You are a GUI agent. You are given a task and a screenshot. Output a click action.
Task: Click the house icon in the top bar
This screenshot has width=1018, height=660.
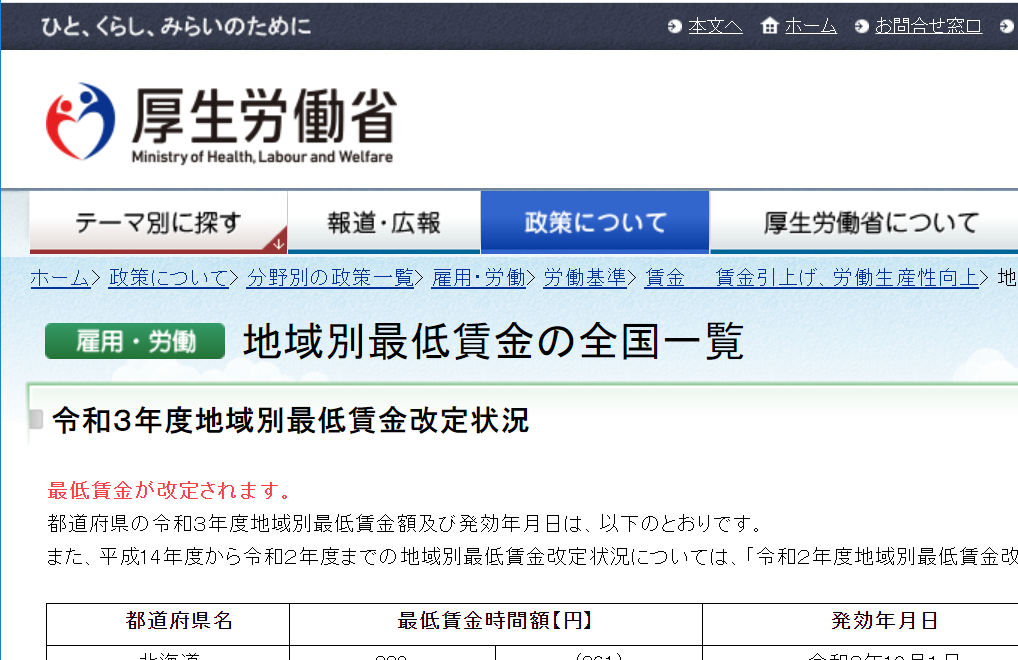tap(769, 26)
